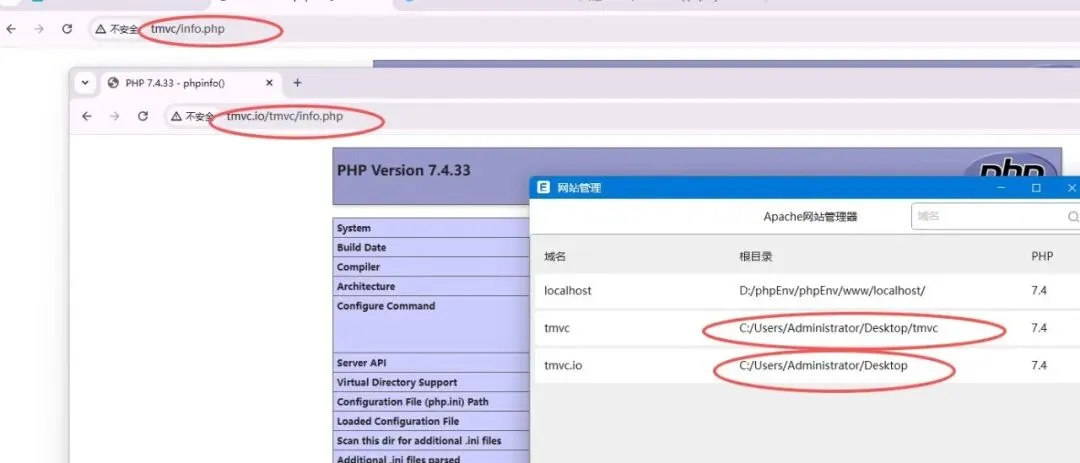This screenshot has height=463, width=1080.
Task: Go back in inner browser window
Action: (87, 116)
